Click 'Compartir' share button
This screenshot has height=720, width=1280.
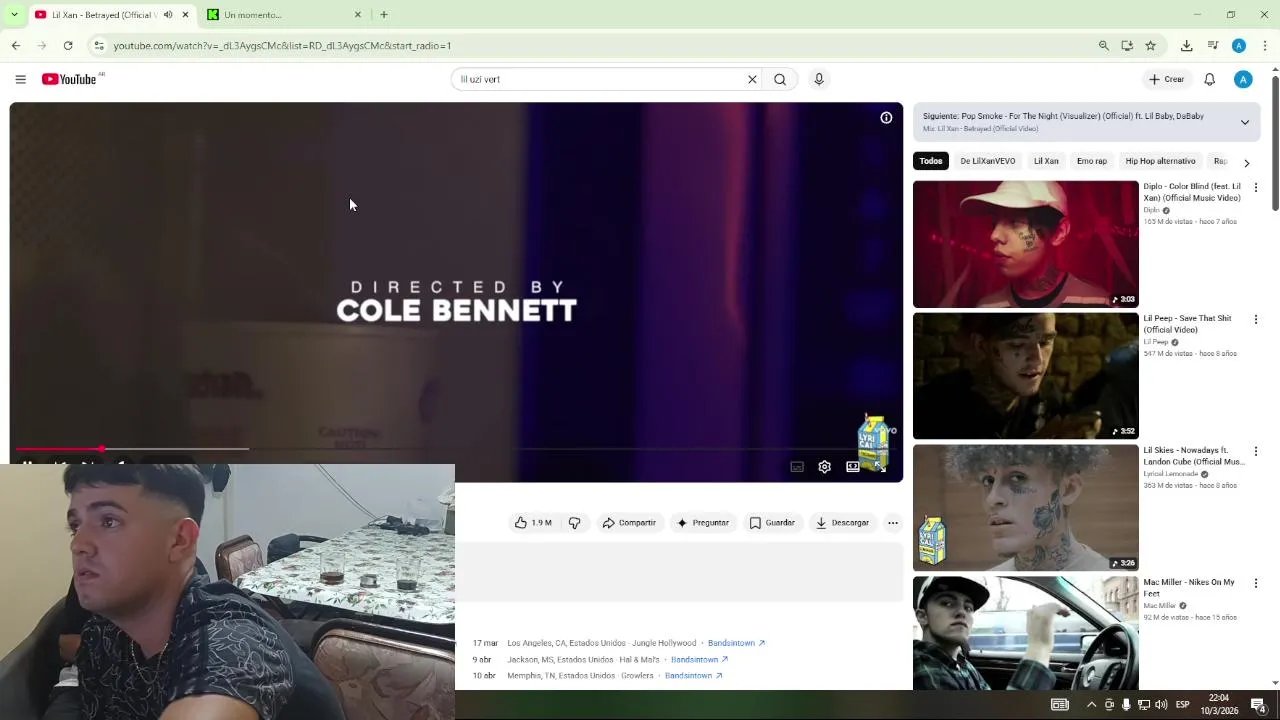coord(629,523)
